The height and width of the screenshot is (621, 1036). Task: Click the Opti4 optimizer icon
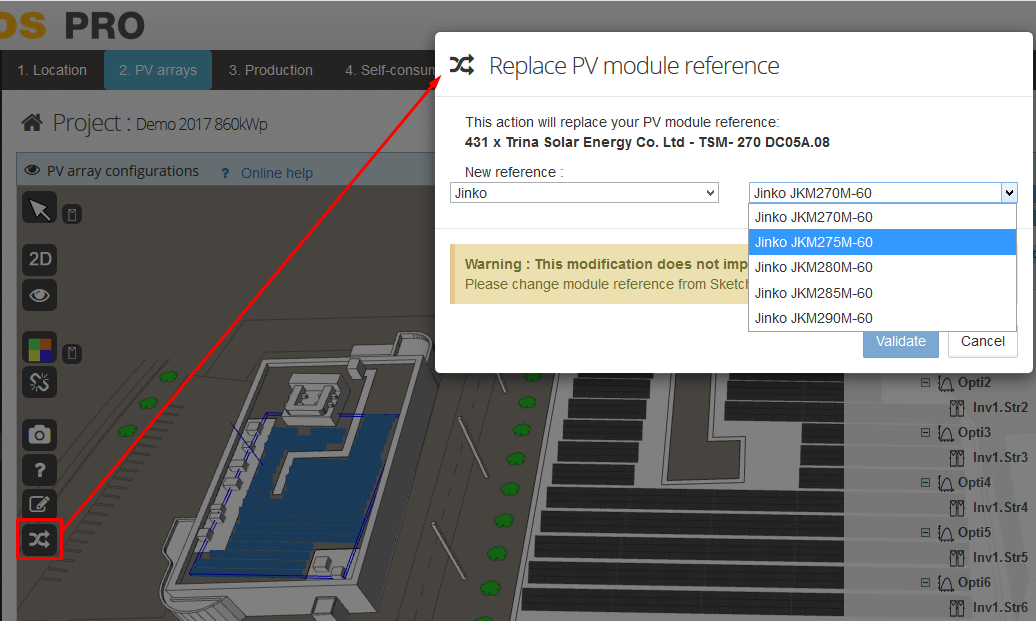pyautogui.click(x=945, y=484)
